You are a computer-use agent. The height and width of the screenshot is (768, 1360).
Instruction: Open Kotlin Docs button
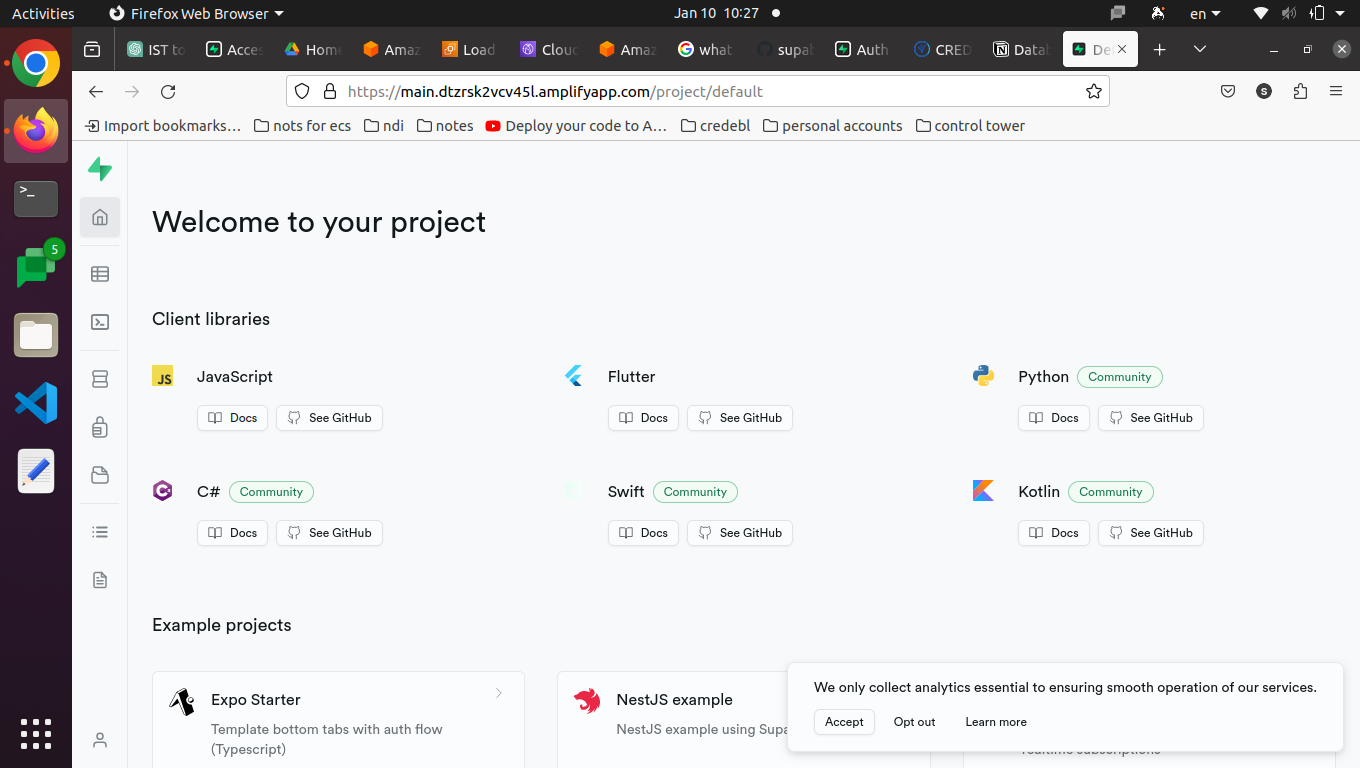pos(1054,533)
